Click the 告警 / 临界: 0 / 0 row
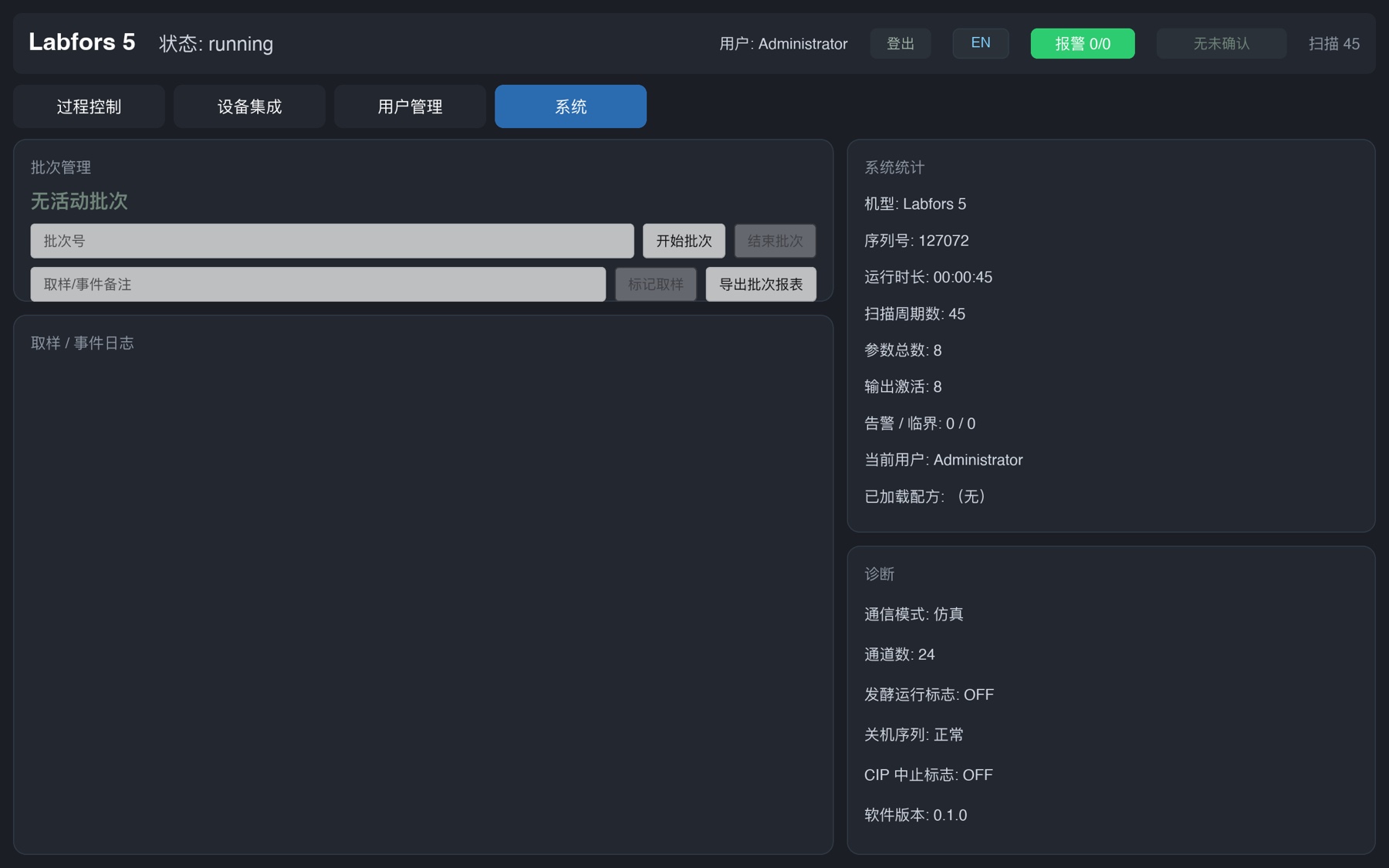Screen dimensions: 1389x868 (920, 424)
